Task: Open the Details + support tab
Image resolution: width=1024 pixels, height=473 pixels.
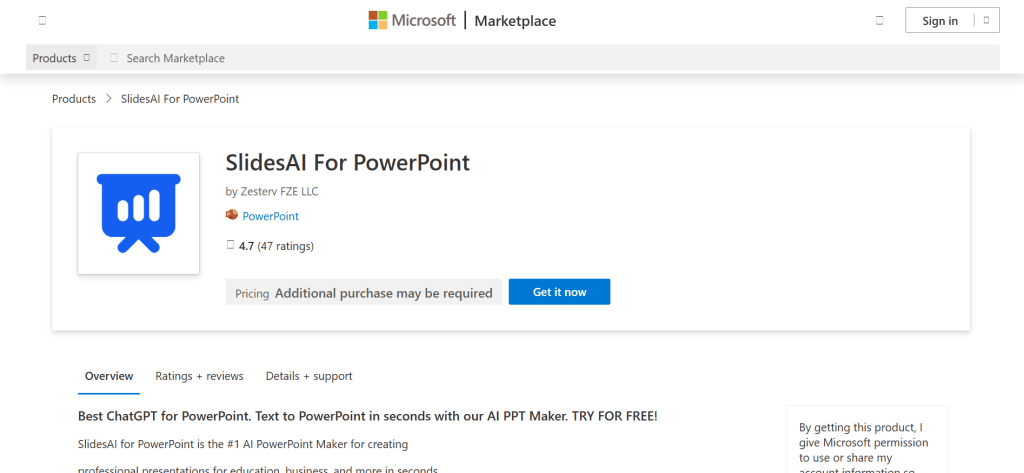Action: pyautogui.click(x=309, y=376)
